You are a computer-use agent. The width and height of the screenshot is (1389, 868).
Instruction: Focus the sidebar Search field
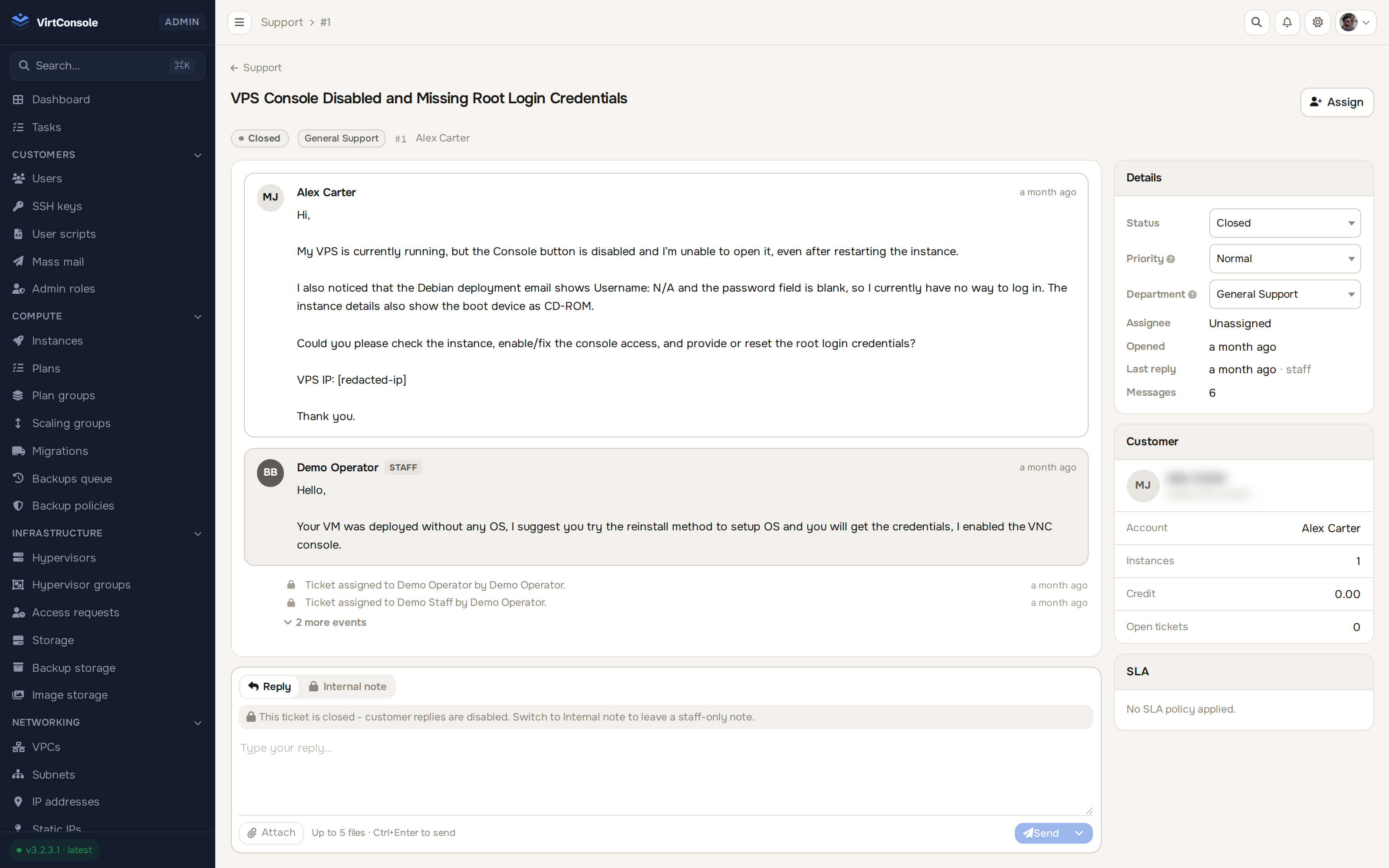107,66
